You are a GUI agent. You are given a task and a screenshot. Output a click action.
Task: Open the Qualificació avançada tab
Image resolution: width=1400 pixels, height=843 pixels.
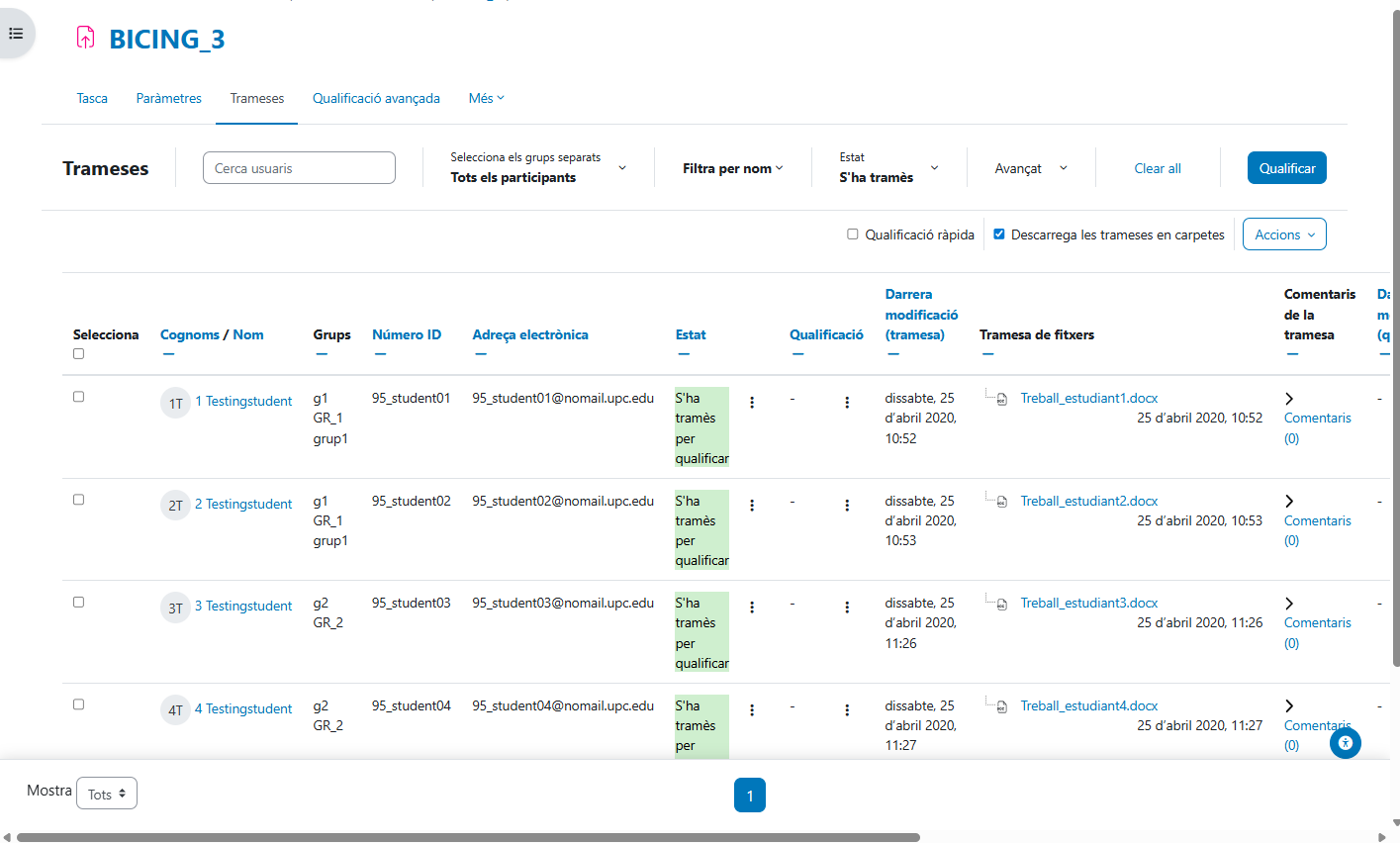(x=376, y=98)
